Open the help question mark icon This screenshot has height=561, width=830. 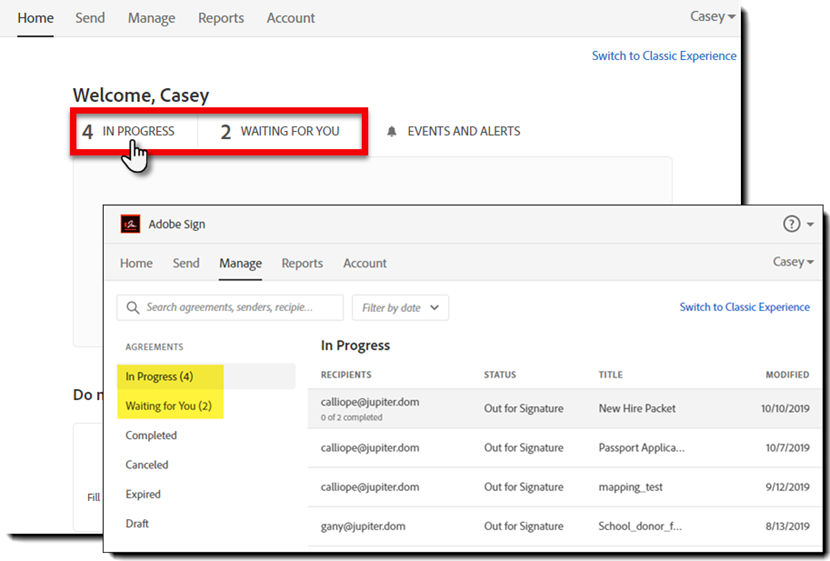tap(791, 224)
